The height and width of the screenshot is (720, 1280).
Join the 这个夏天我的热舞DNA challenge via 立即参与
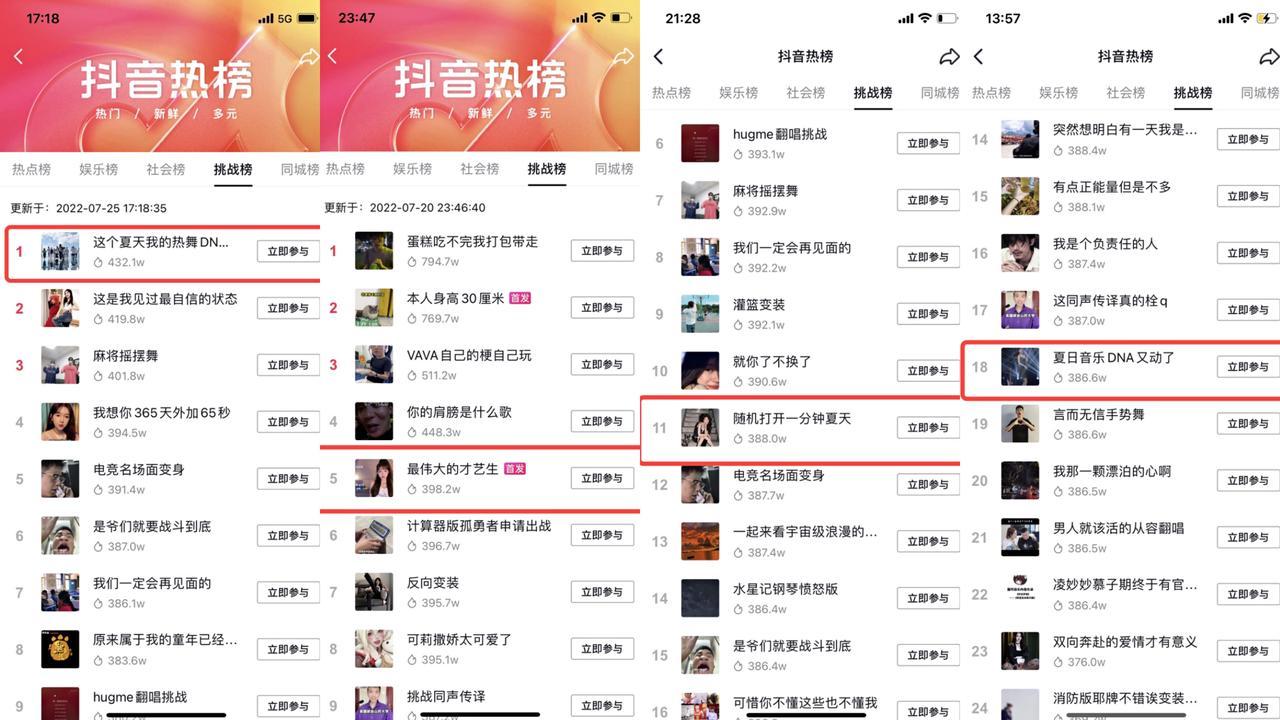click(x=288, y=251)
